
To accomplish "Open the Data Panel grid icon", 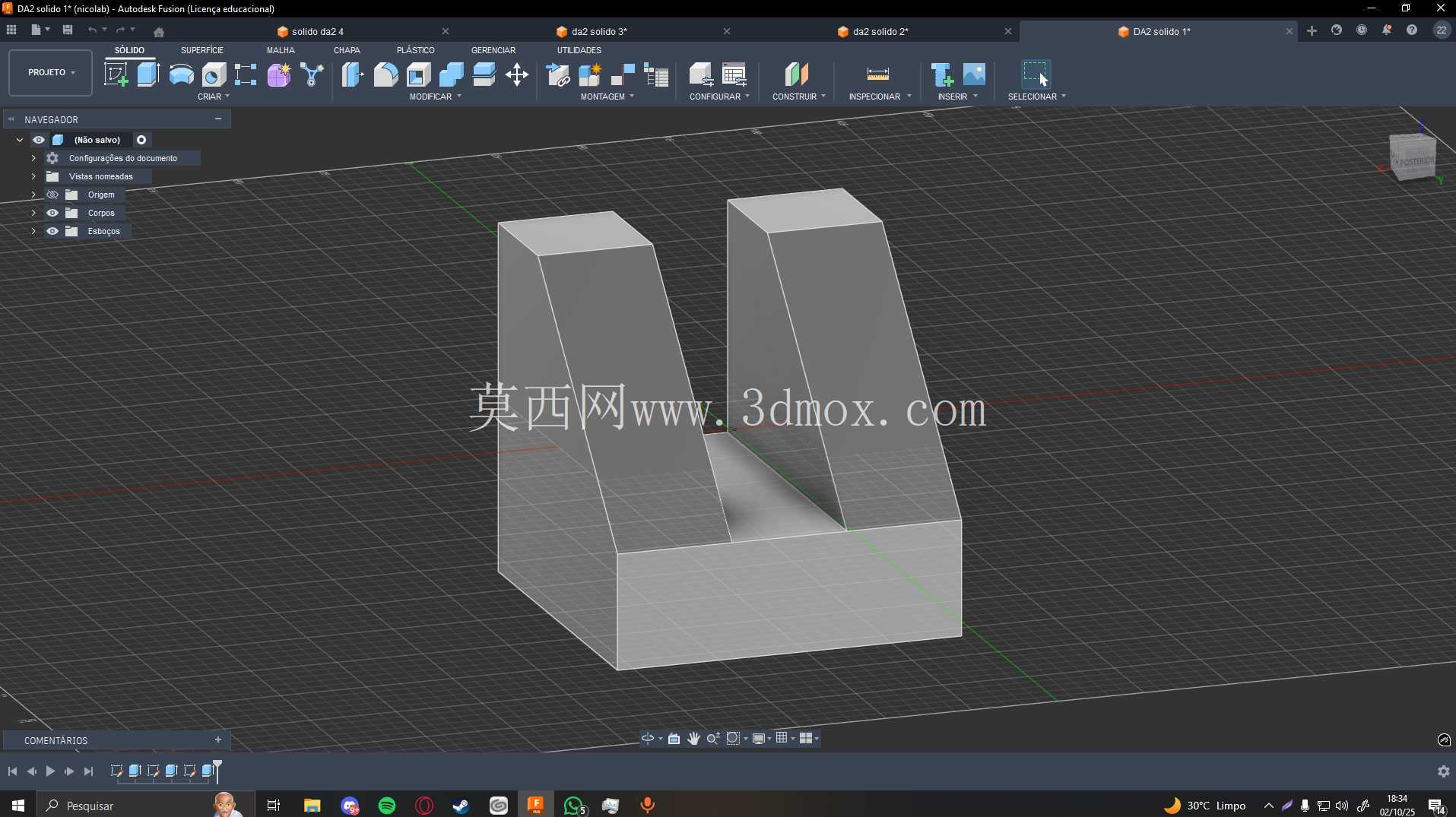I will (x=11, y=30).
